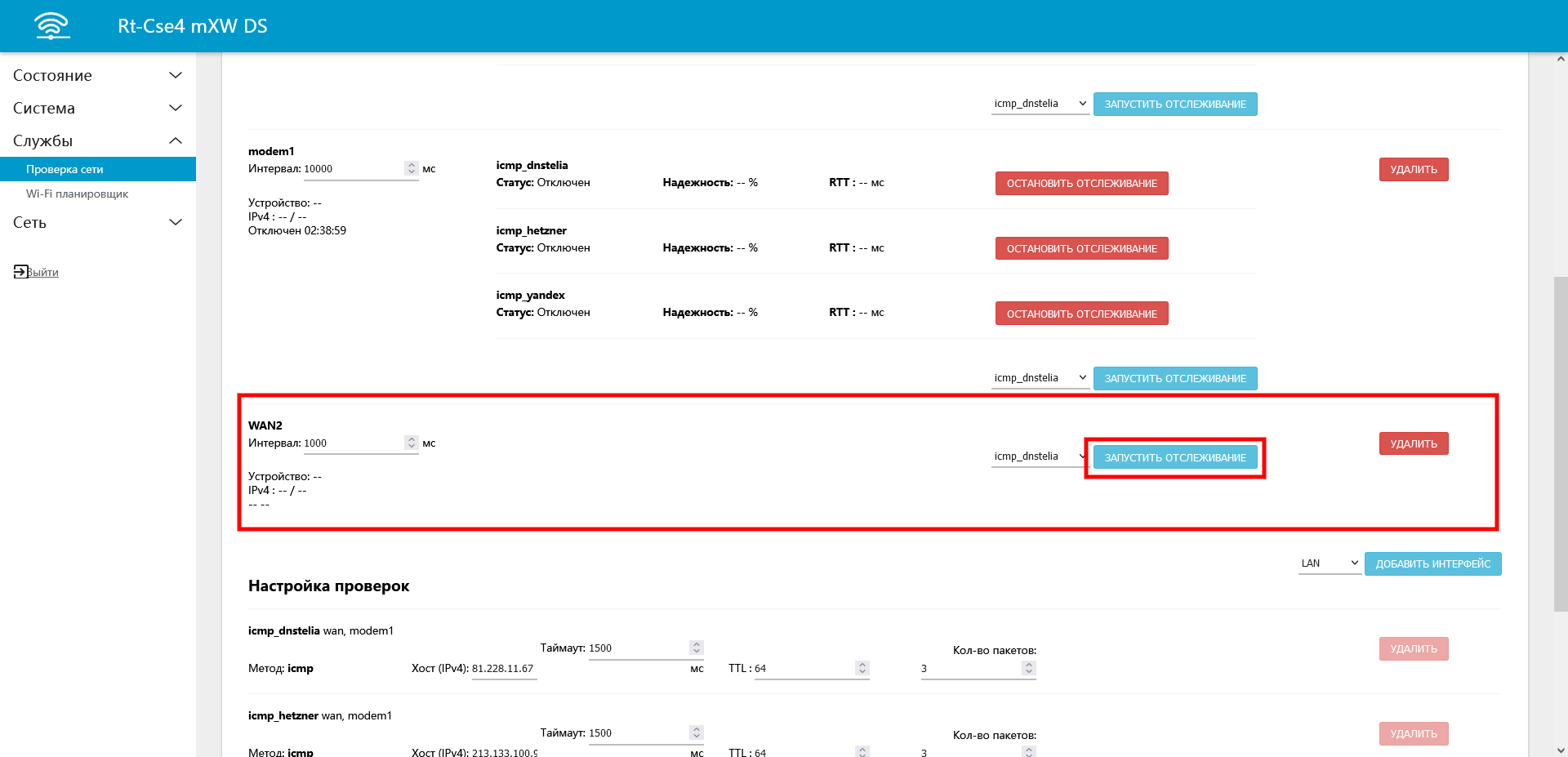Click the Wi-Fi router logo icon
The image size is (1568, 757).
[x=51, y=26]
